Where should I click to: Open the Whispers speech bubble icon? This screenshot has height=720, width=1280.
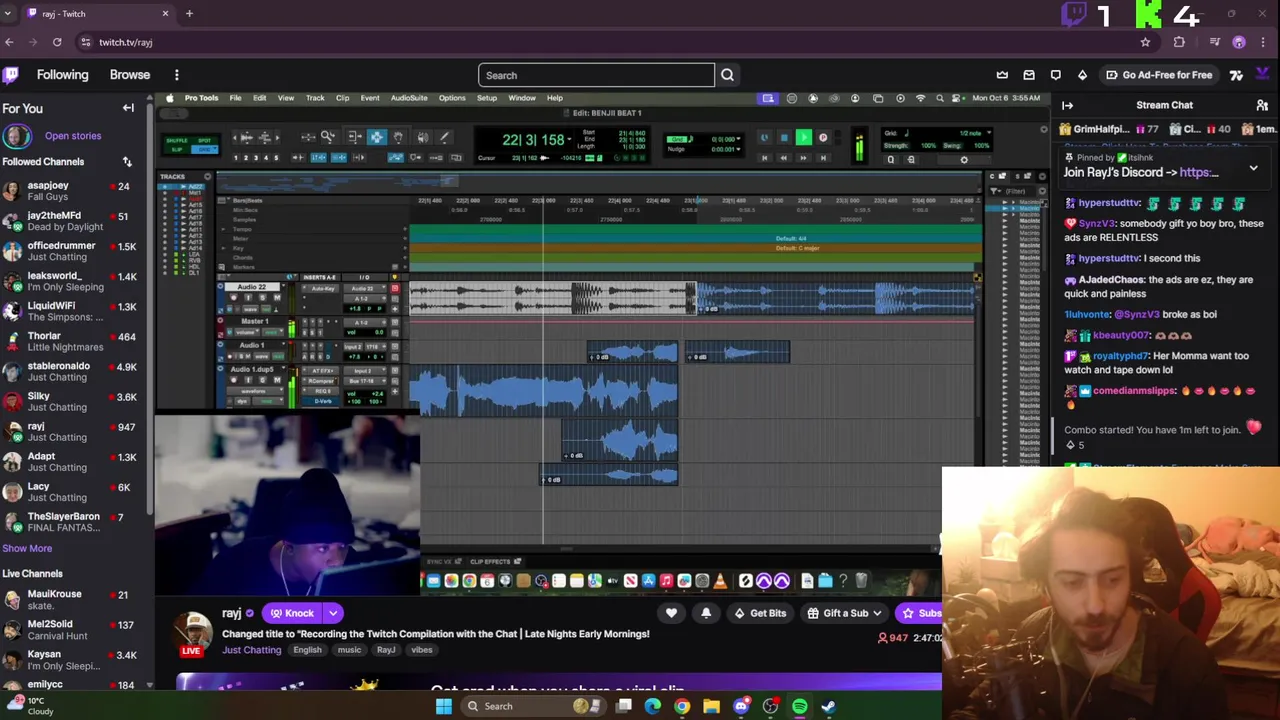click(1056, 75)
